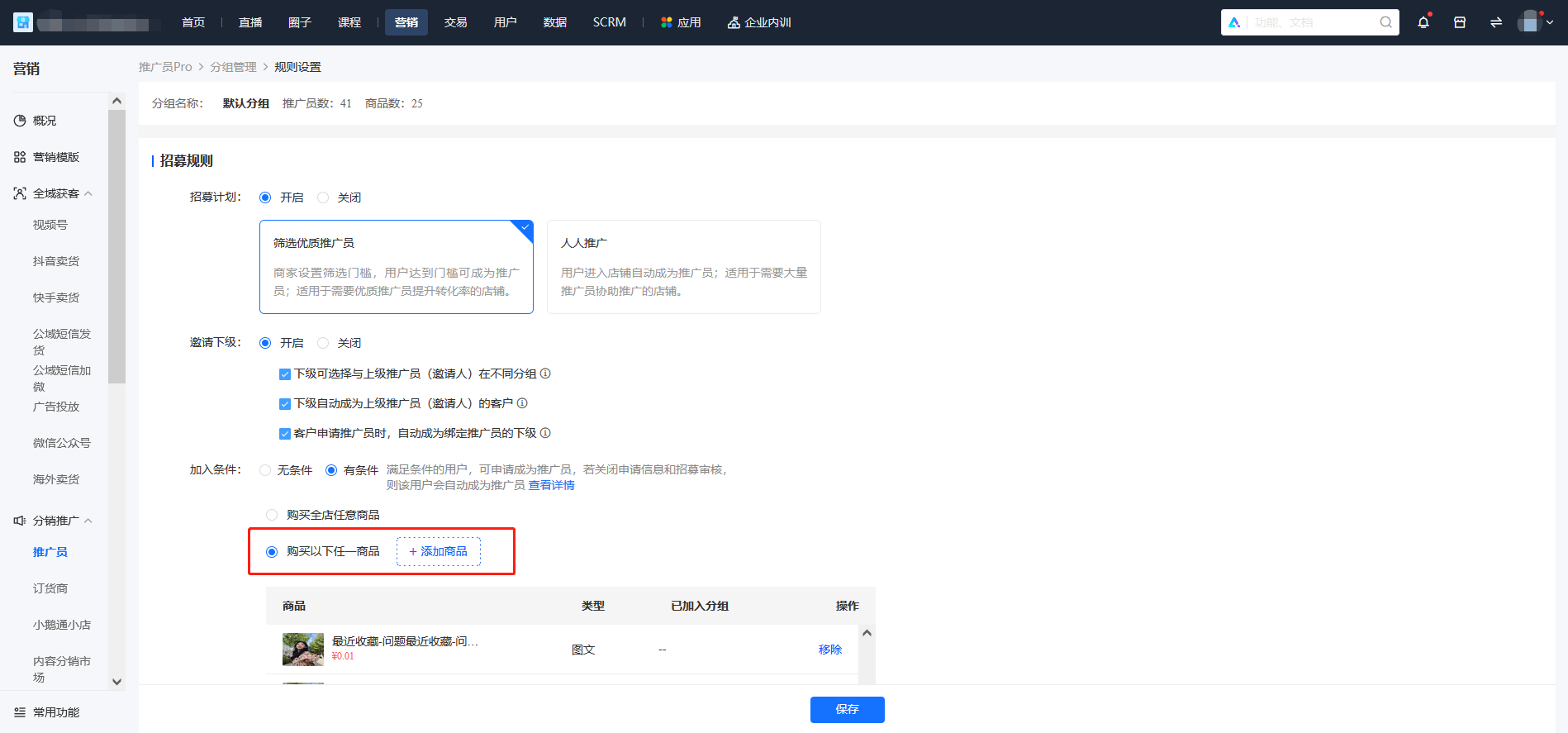Open 海外卖货 in sidebar
1568x733 pixels.
coord(56,479)
